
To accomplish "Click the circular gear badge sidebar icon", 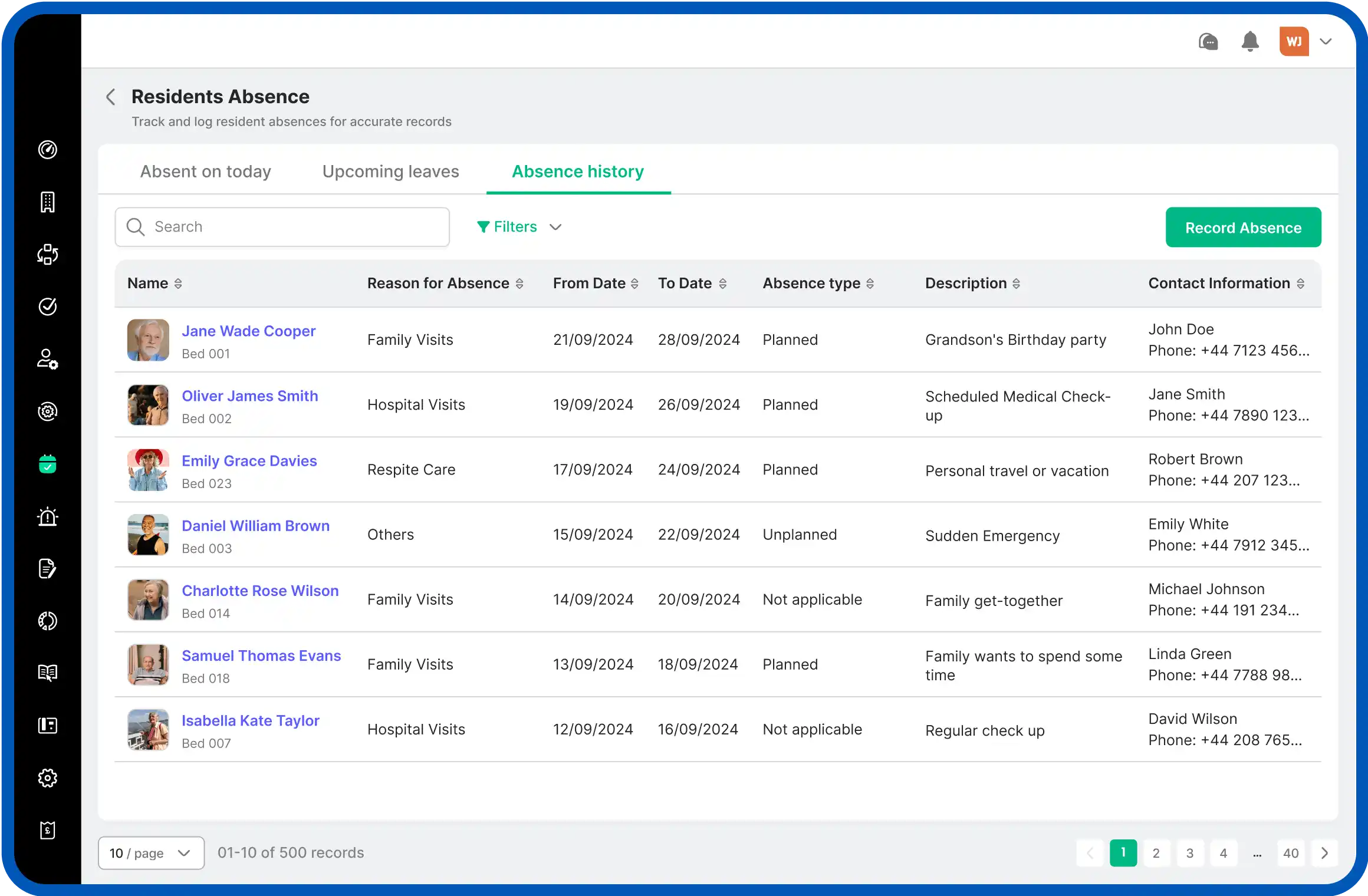I will [48, 411].
